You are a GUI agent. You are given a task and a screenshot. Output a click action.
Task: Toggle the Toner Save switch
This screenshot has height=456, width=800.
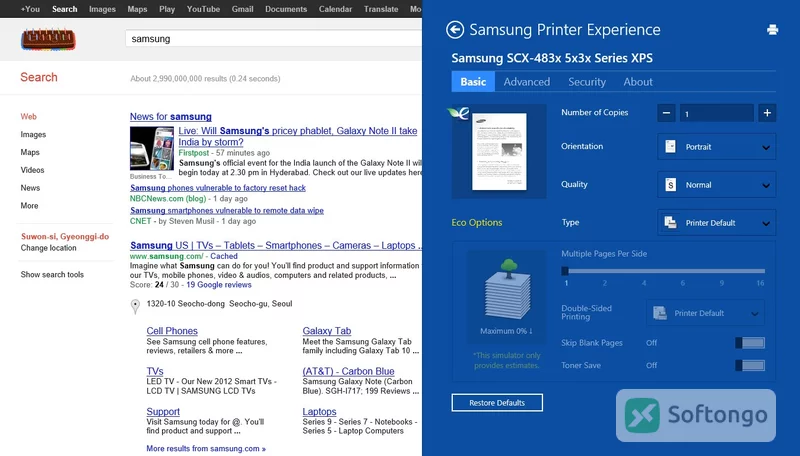pyautogui.click(x=750, y=365)
